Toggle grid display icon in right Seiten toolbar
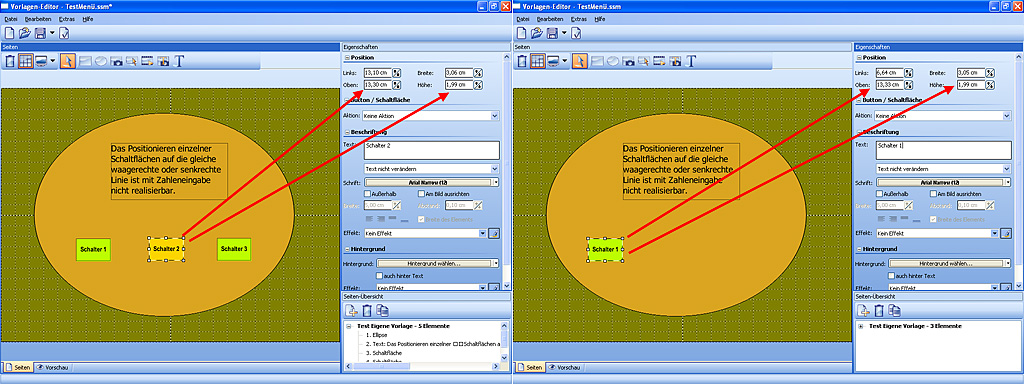The width and height of the screenshot is (1024, 384). [537, 61]
